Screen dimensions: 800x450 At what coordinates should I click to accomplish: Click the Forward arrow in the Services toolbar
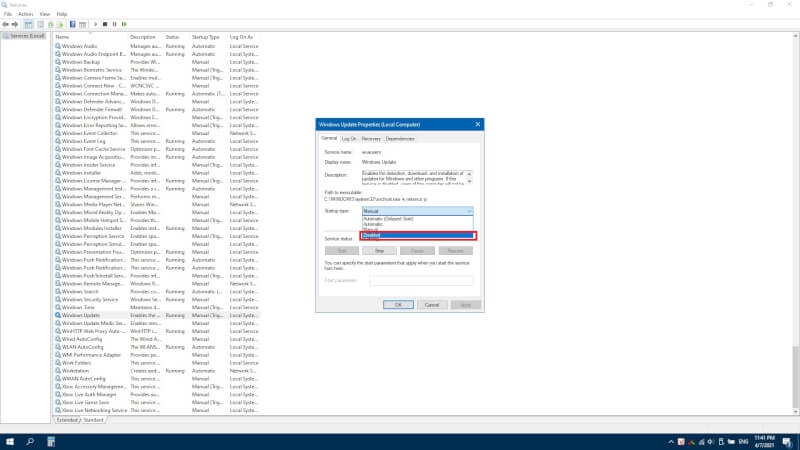15,24
